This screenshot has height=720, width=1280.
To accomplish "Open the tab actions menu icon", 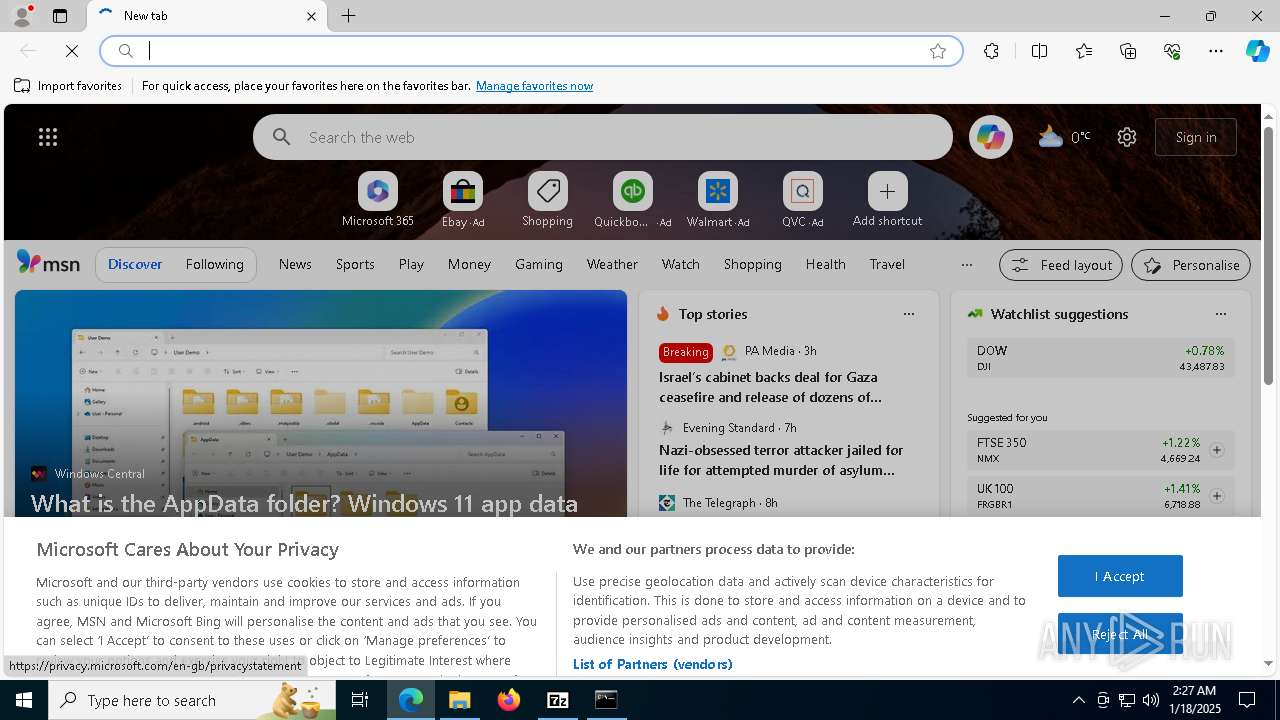I will (x=60, y=16).
